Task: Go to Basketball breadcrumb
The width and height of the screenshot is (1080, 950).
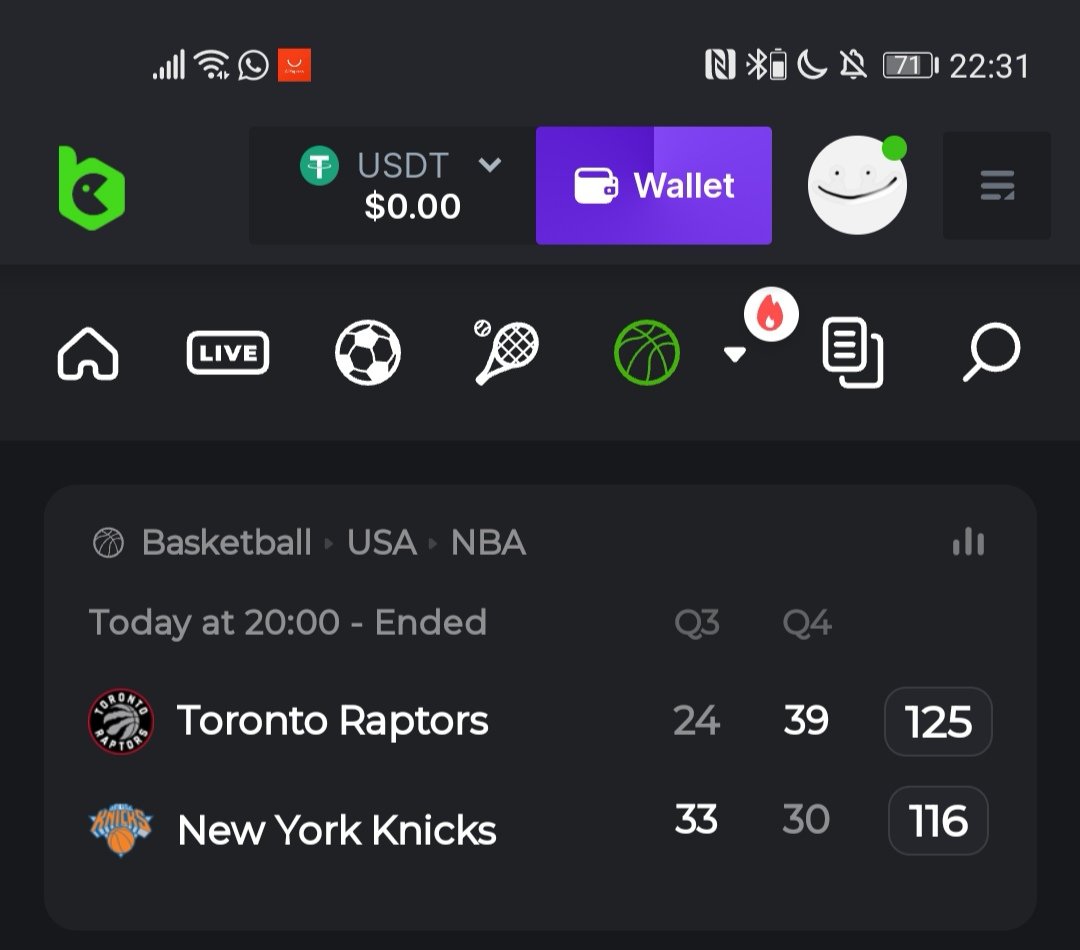Action: click(x=226, y=543)
